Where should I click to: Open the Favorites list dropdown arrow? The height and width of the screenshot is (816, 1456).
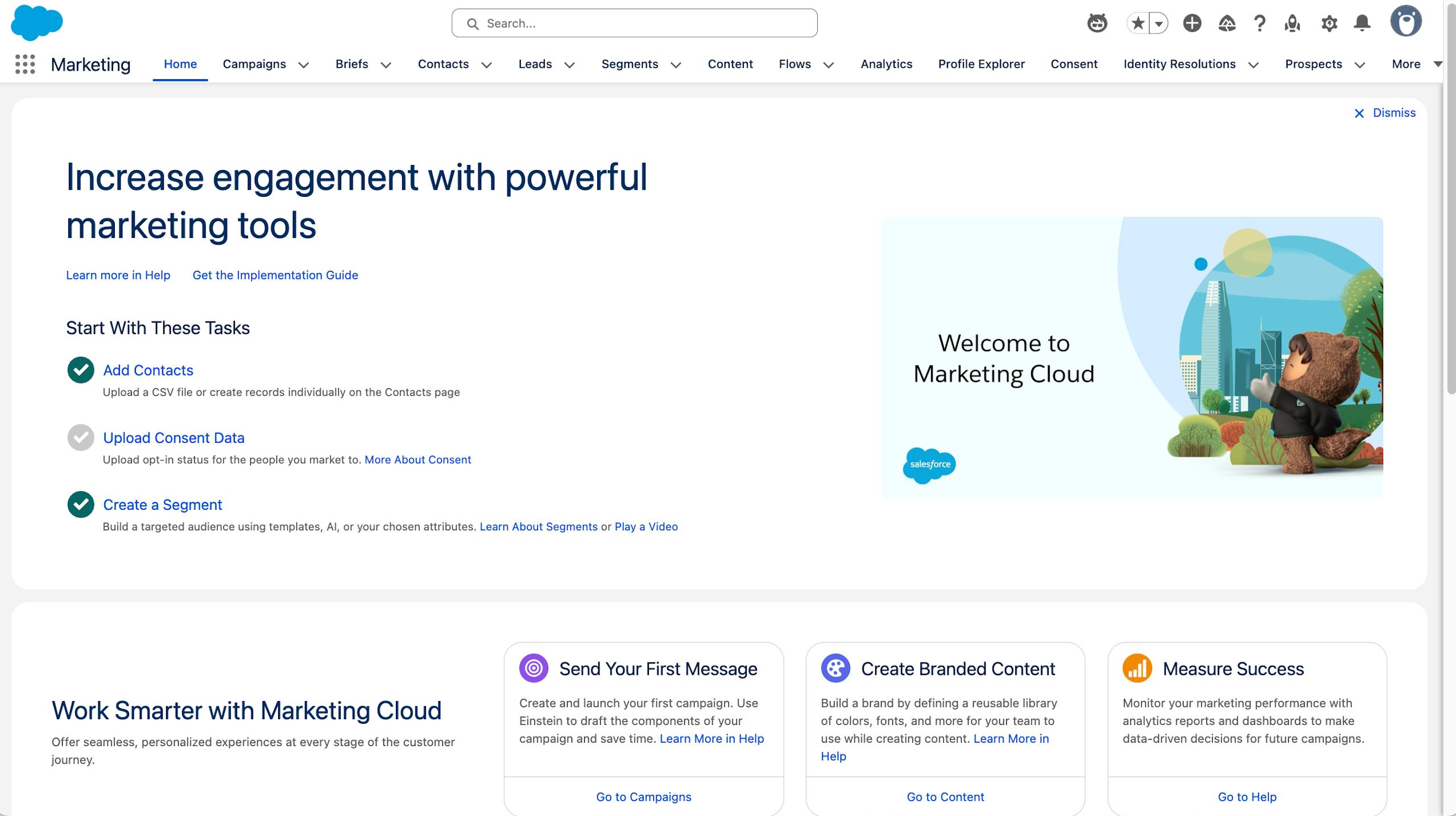click(1159, 23)
